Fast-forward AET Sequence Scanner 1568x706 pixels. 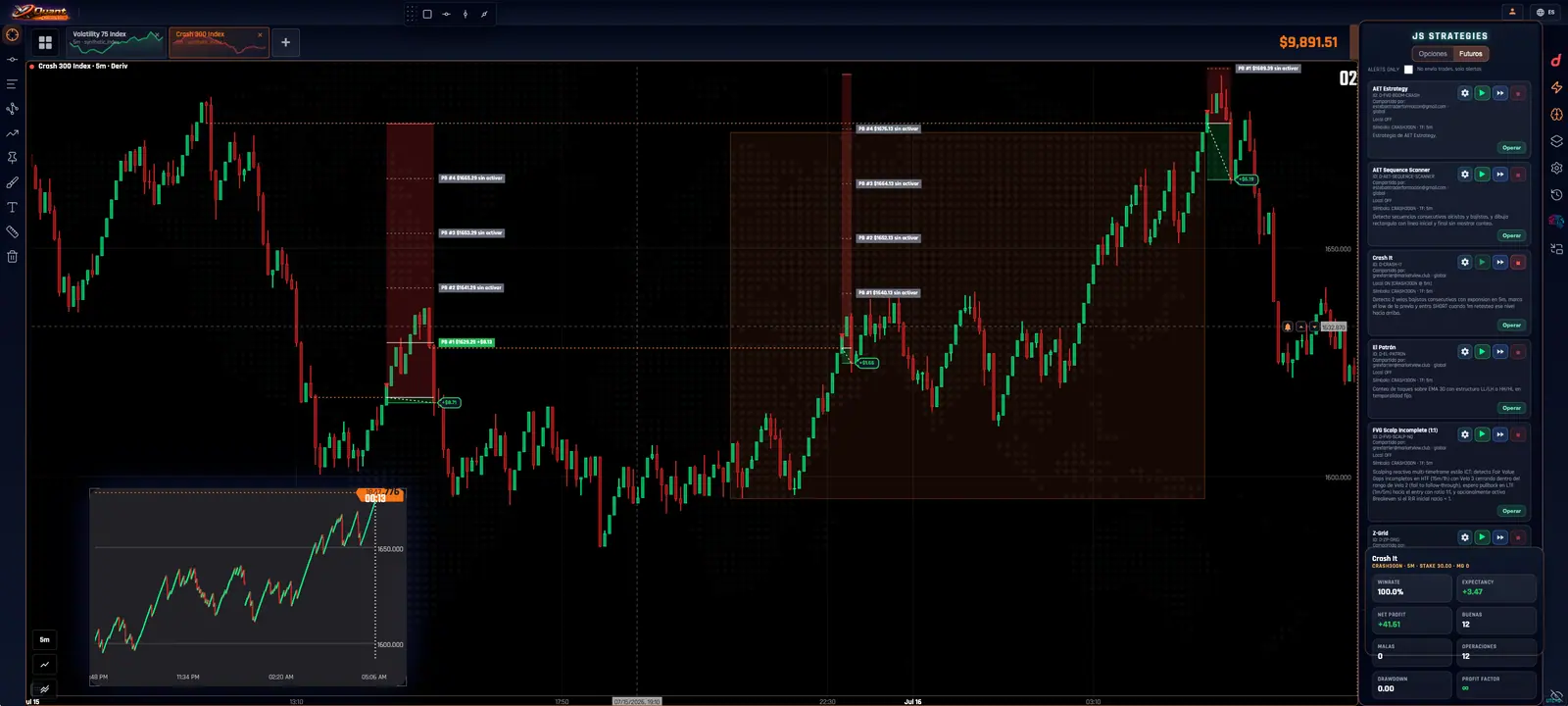click(x=1499, y=175)
